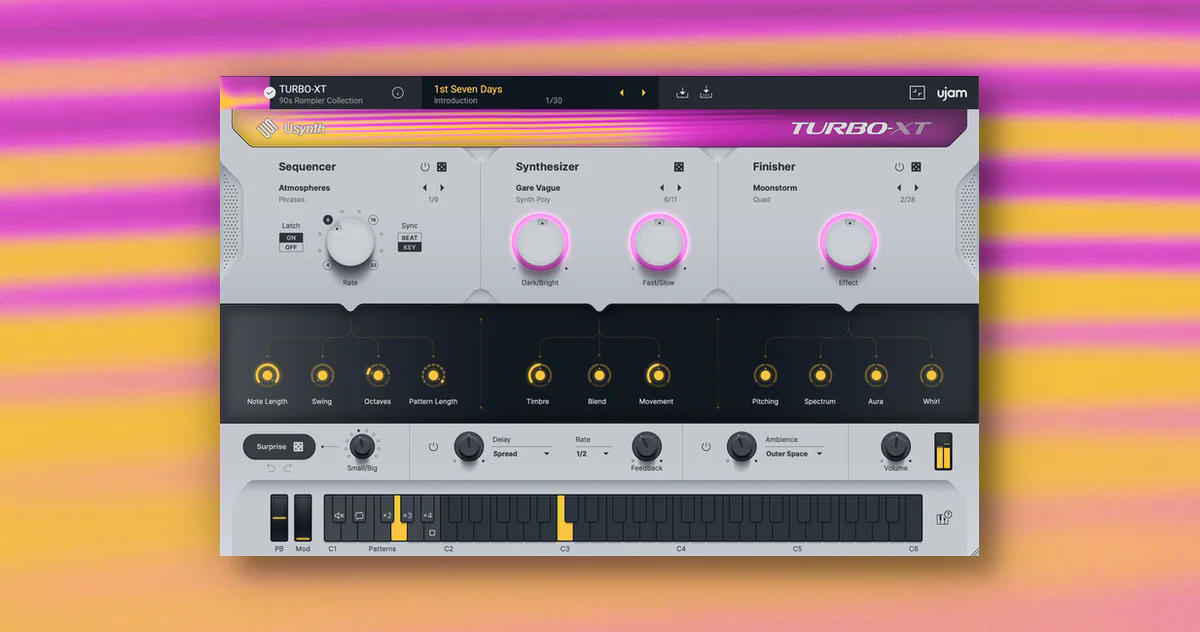
Task: Click the mute key icon on the keyboard
Action: coord(339,516)
